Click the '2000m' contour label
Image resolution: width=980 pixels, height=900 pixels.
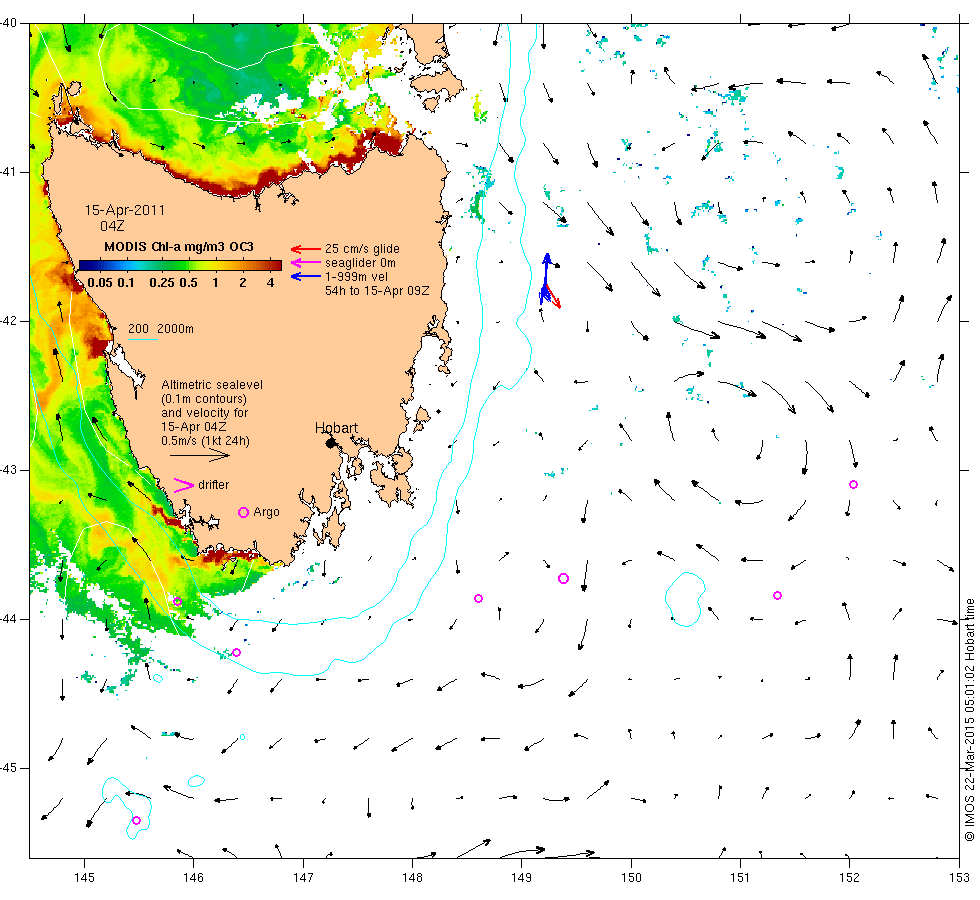pyautogui.click(x=175, y=329)
